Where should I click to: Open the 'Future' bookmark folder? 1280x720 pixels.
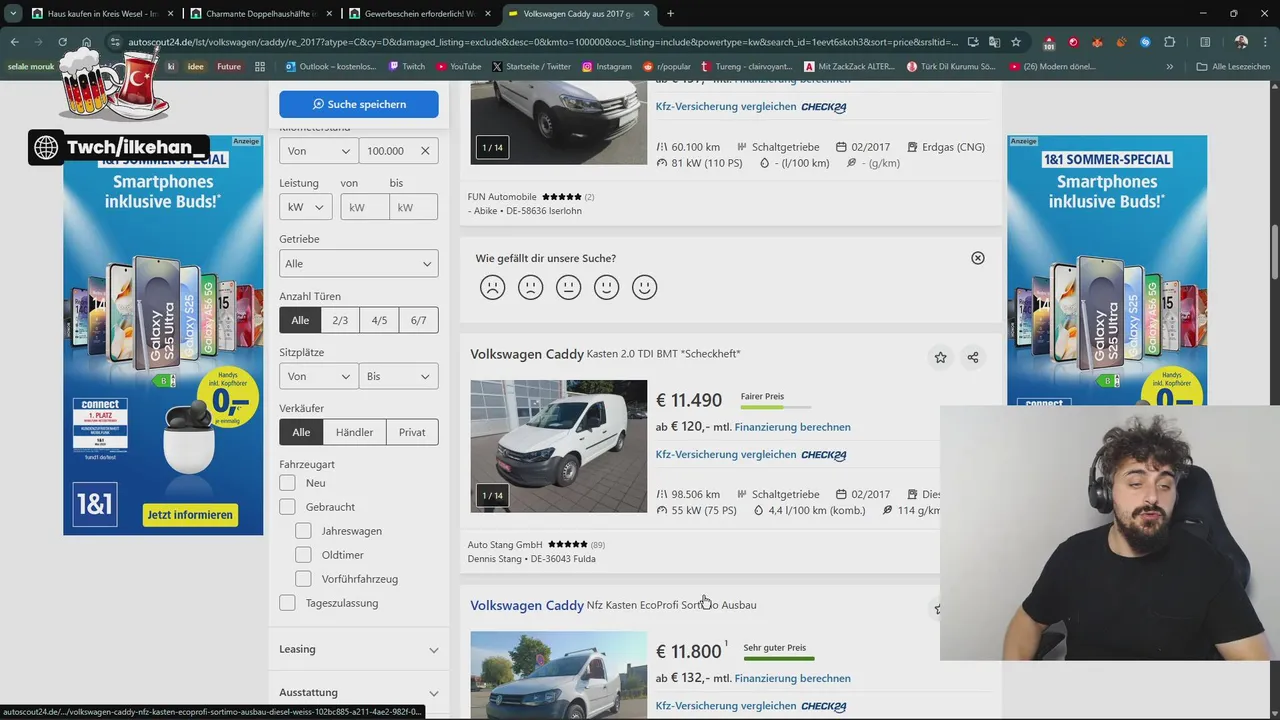229,66
